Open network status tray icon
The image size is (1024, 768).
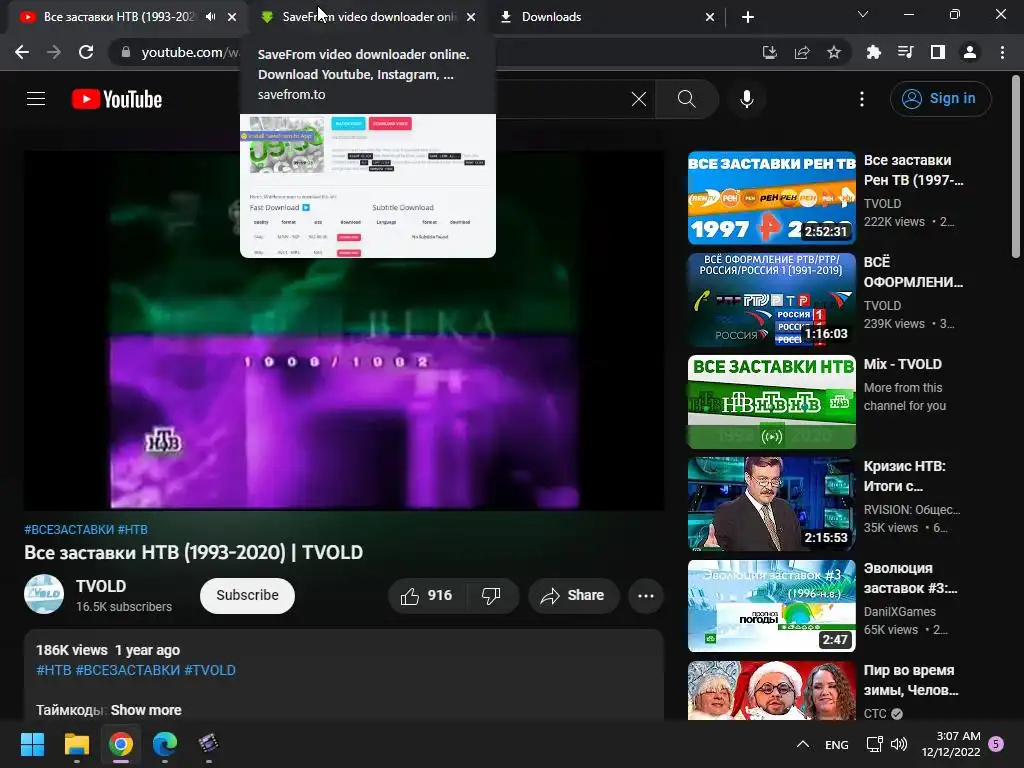pyautogui.click(x=874, y=744)
